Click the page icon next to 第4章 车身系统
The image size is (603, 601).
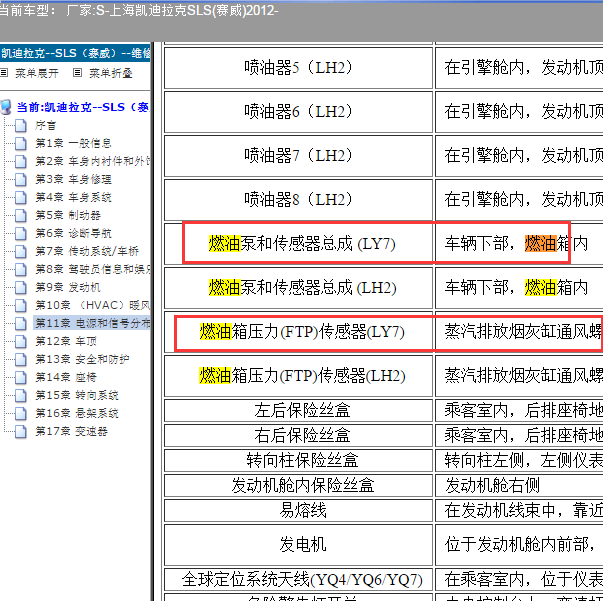tap(21, 198)
